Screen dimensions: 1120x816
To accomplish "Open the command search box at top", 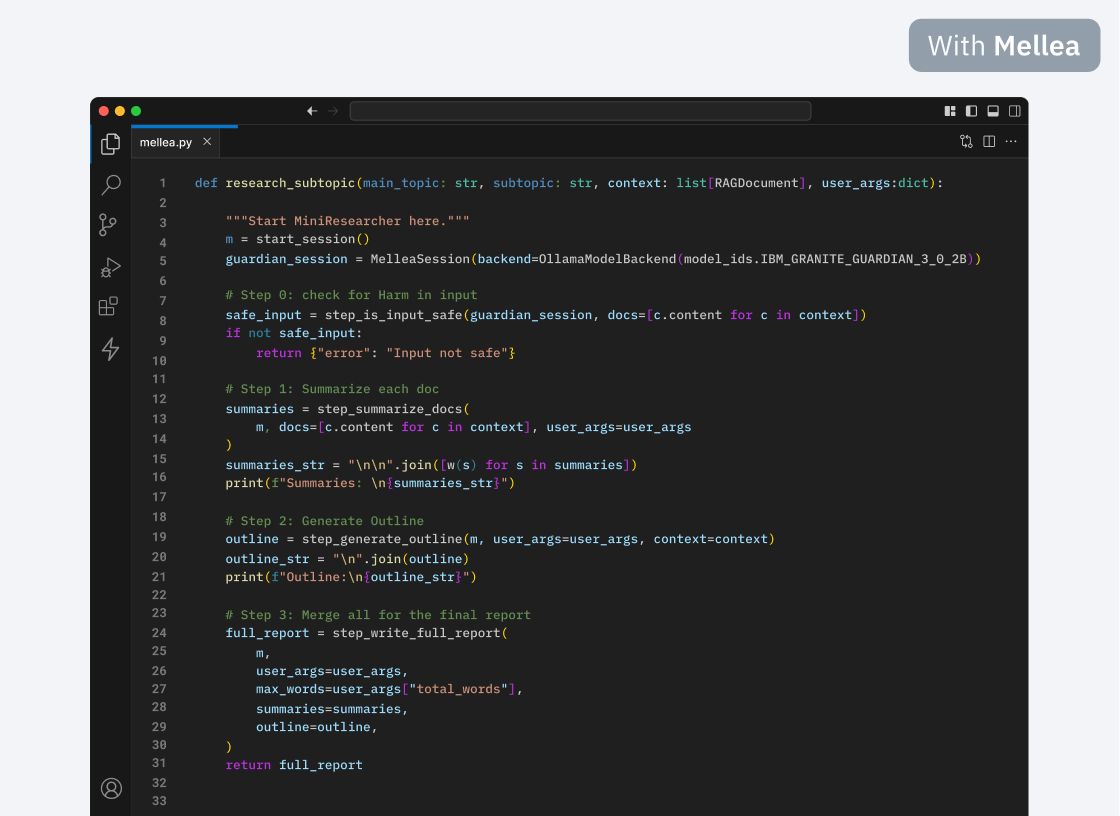I will click(x=580, y=110).
